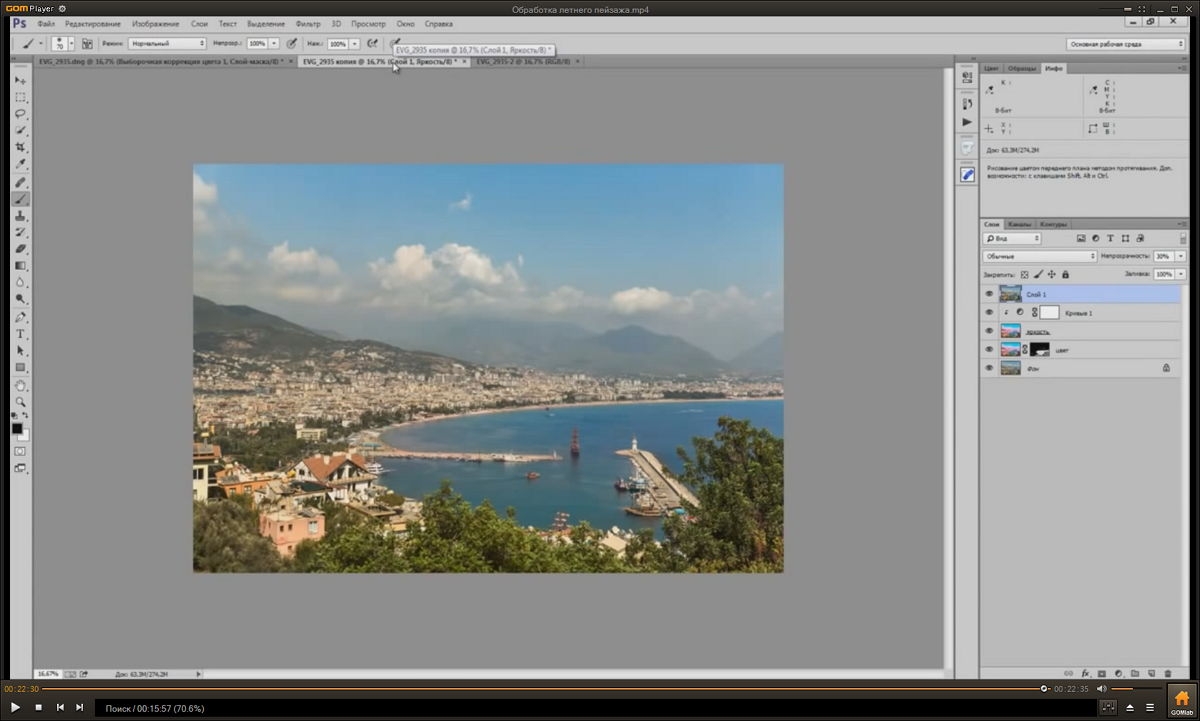Hide the Фон background layer
The image size is (1200, 721).
pyautogui.click(x=989, y=368)
